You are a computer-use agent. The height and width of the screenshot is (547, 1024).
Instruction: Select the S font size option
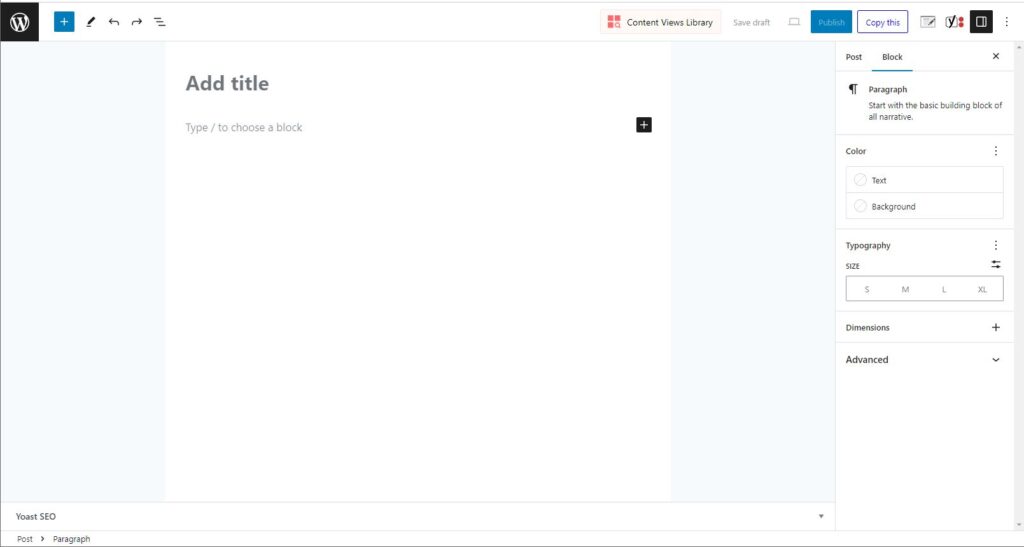click(x=866, y=289)
